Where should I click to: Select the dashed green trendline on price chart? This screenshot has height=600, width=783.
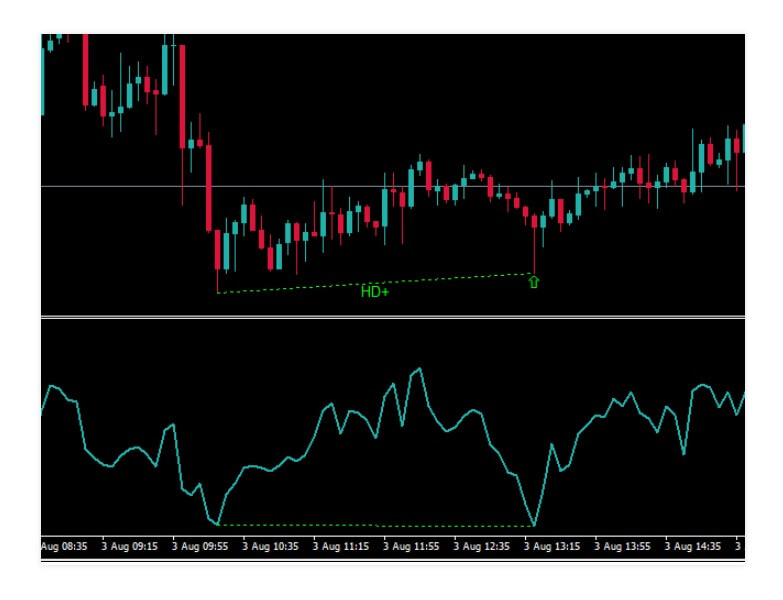[376, 283]
